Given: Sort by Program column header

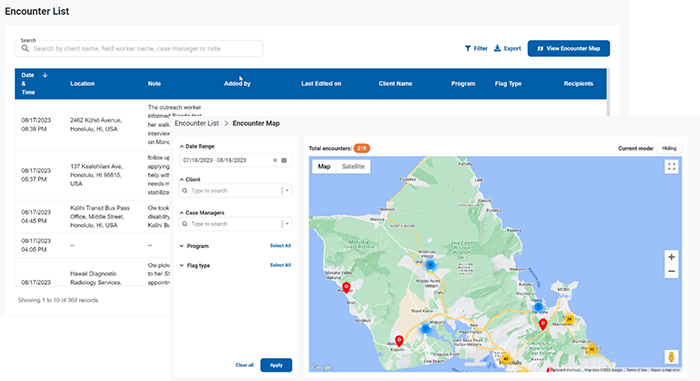Looking at the screenshot, I should (x=463, y=84).
